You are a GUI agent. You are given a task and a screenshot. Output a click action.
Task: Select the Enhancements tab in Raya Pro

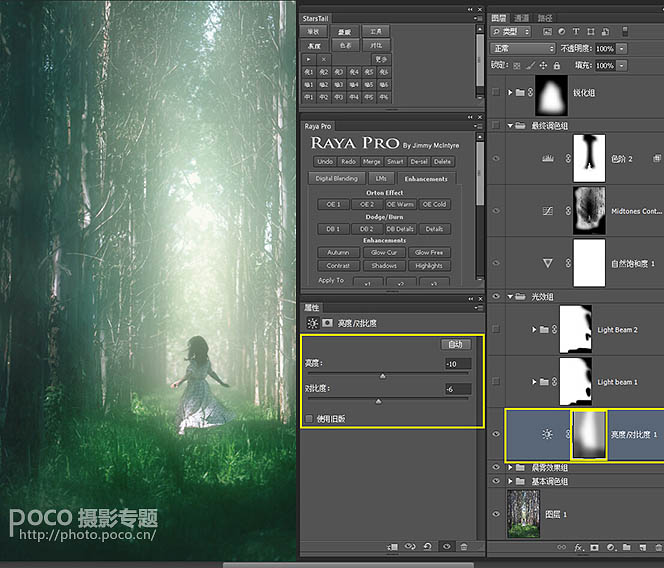click(426, 179)
